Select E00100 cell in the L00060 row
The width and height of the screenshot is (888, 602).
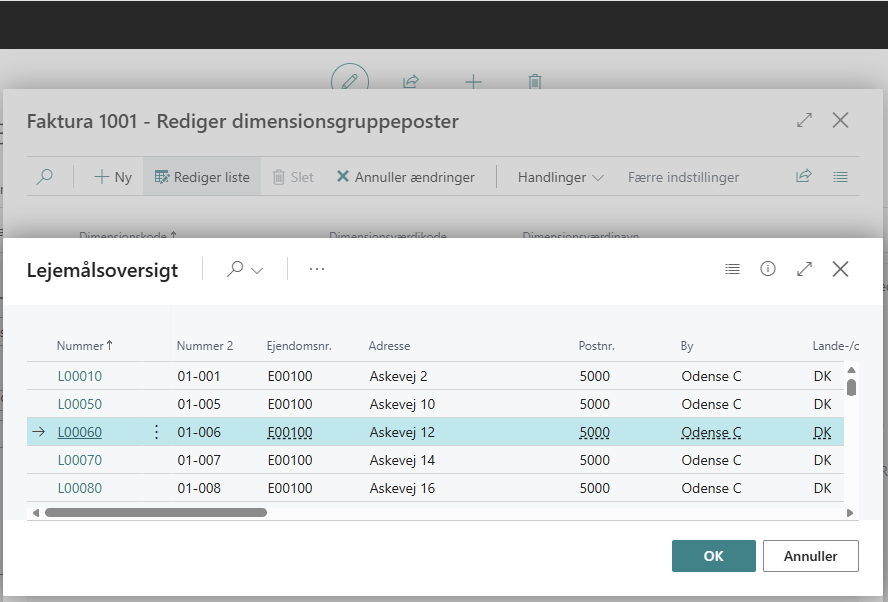pyautogui.click(x=290, y=432)
